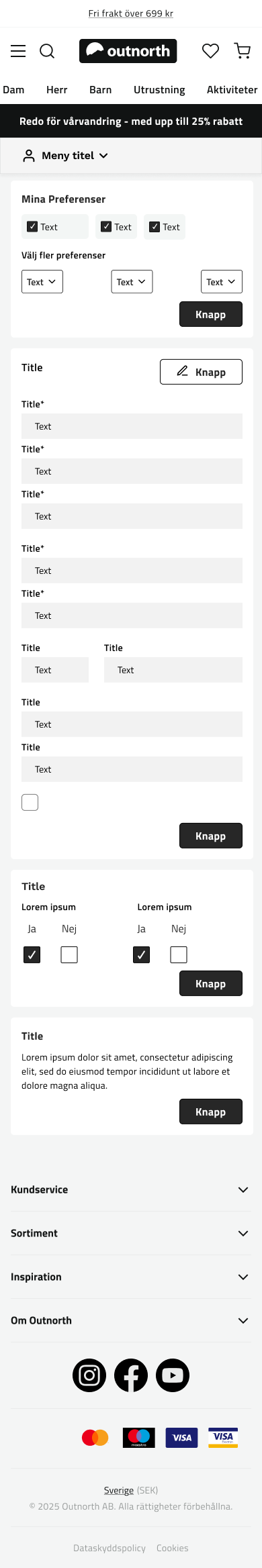Open the wishlist heart icon
This screenshot has height=1568, width=262.
pos(211,51)
